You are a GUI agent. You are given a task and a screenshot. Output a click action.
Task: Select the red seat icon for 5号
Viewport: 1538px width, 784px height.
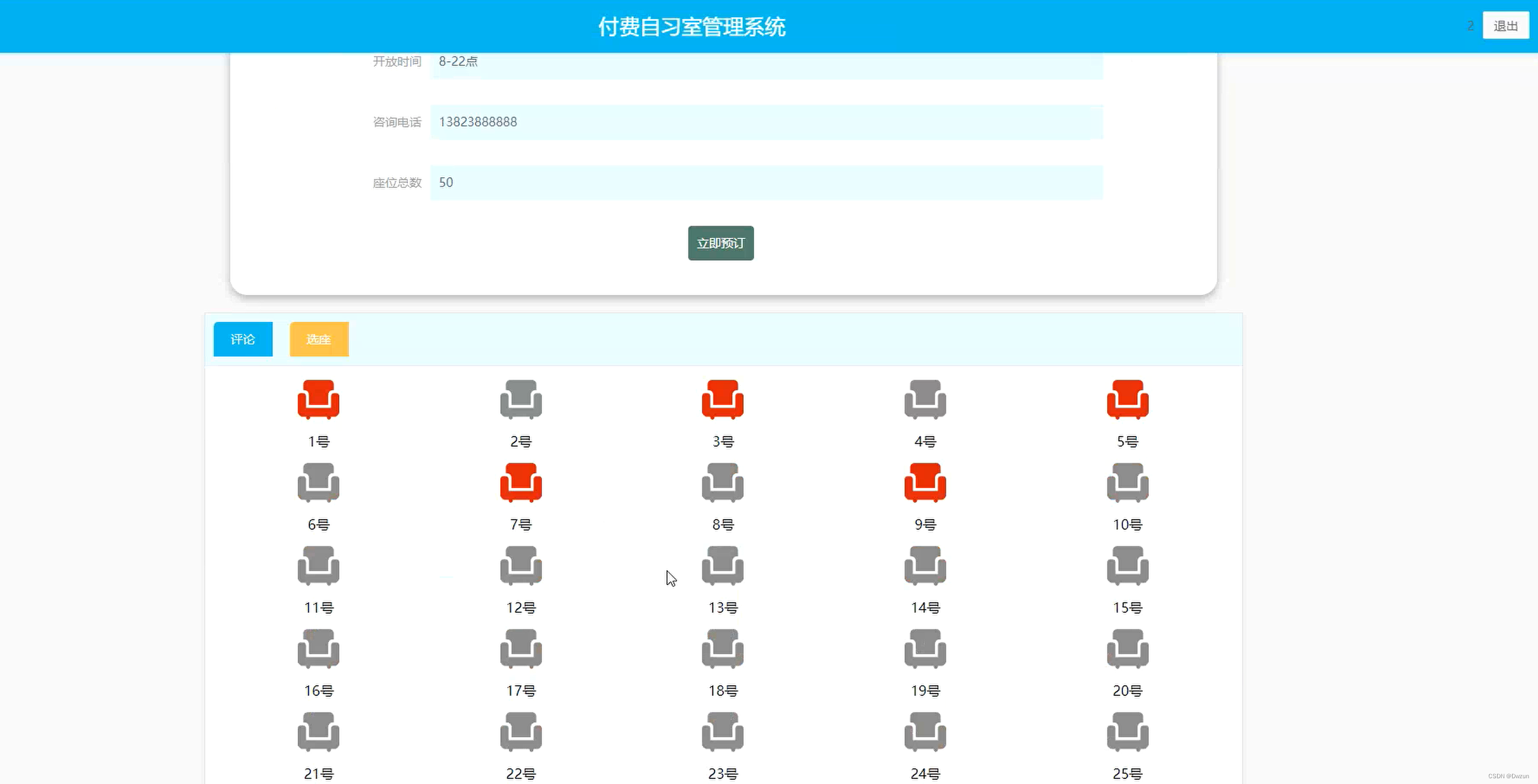tap(1127, 399)
